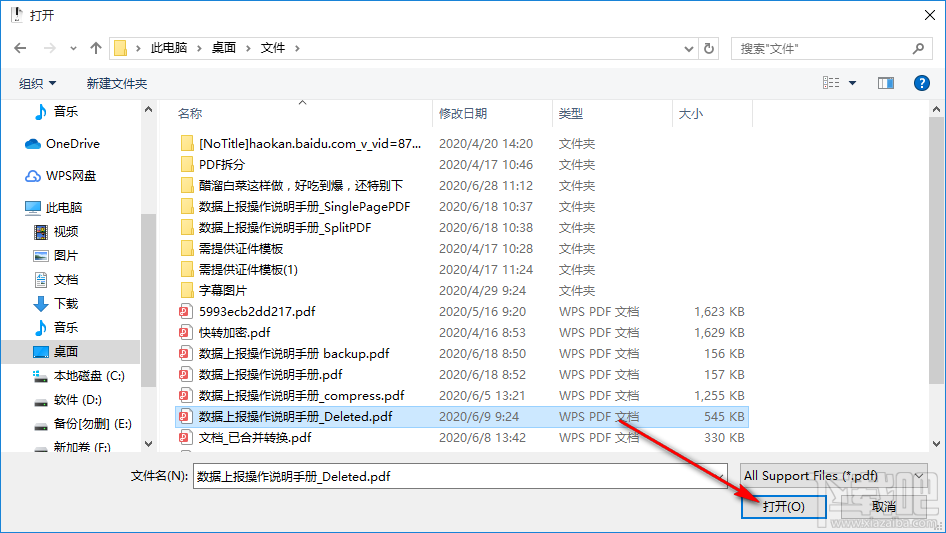Image resolution: width=946 pixels, height=533 pixels.
Task: Open 下载 folder in sidebar
Action: (x=56, y=304)
